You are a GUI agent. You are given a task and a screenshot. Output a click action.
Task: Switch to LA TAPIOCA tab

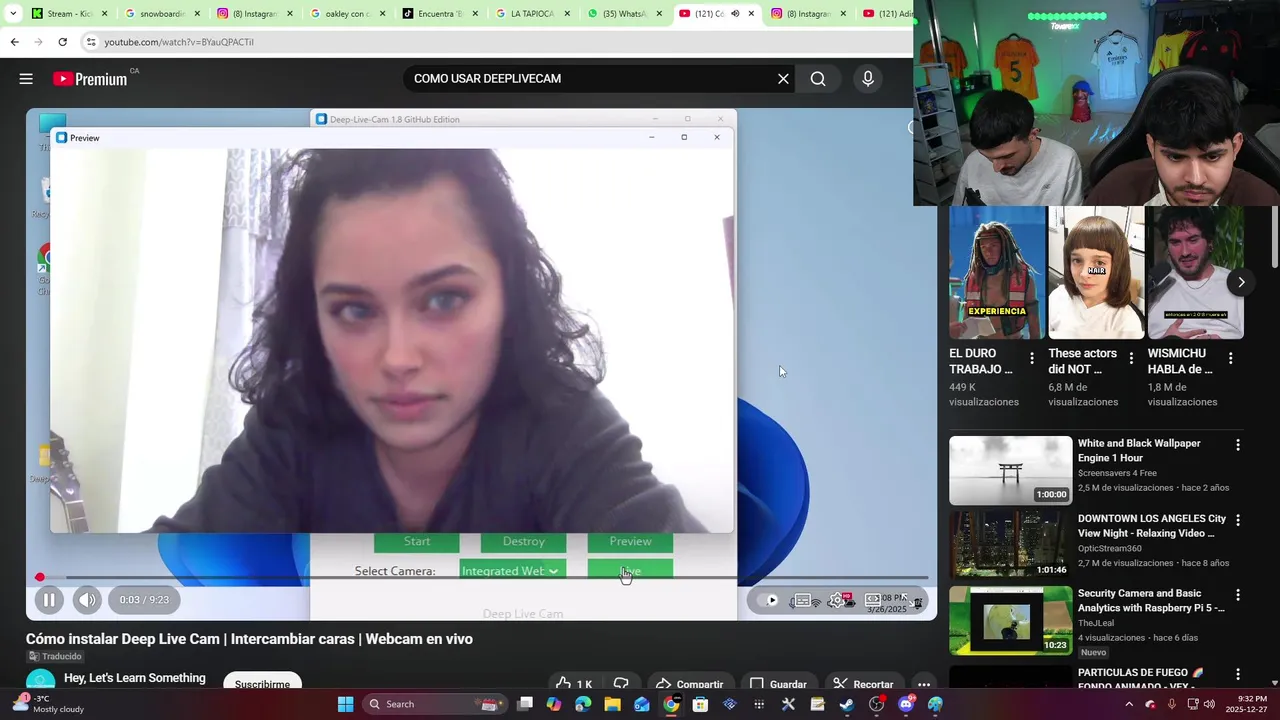[x=530, y=14]
